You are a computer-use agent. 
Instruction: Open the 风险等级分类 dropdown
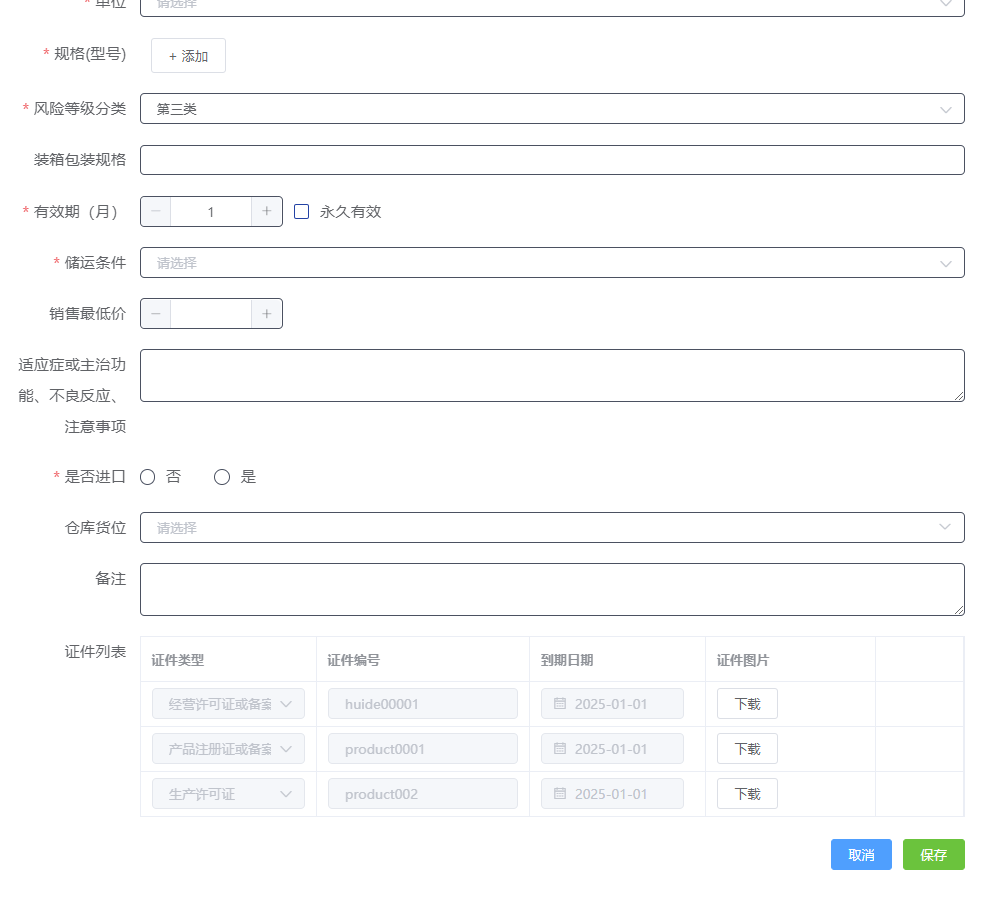[553, 108]
